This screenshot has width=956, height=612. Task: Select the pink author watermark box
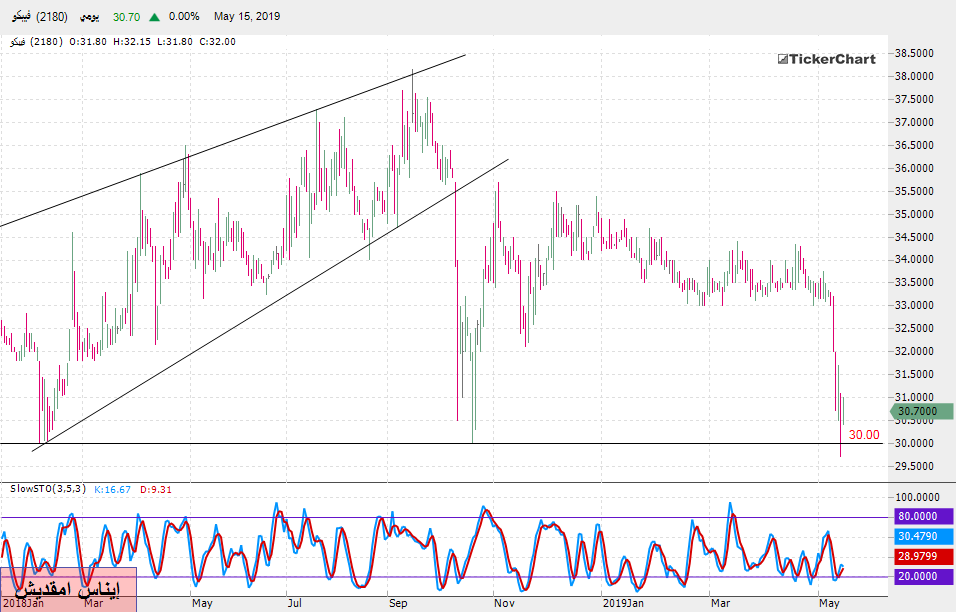click(68, 589)
